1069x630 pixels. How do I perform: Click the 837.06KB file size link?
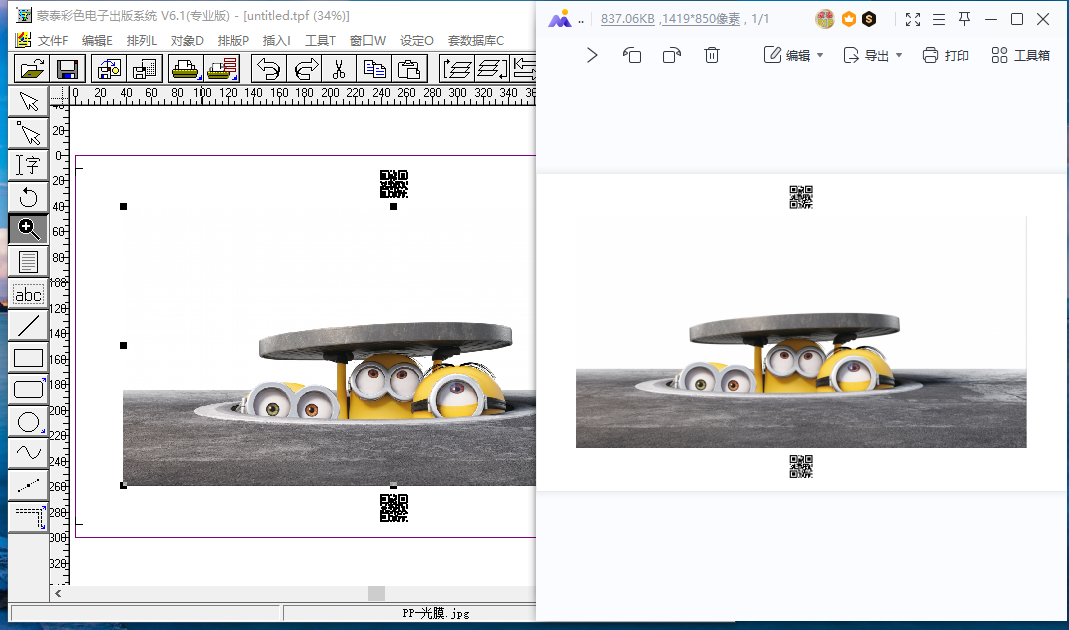click(628, 19)
